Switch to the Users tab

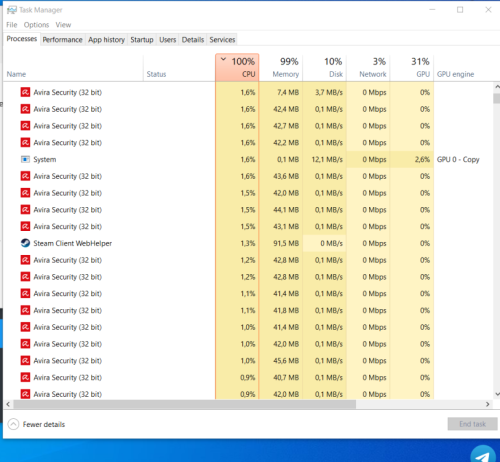pos(167,40)
